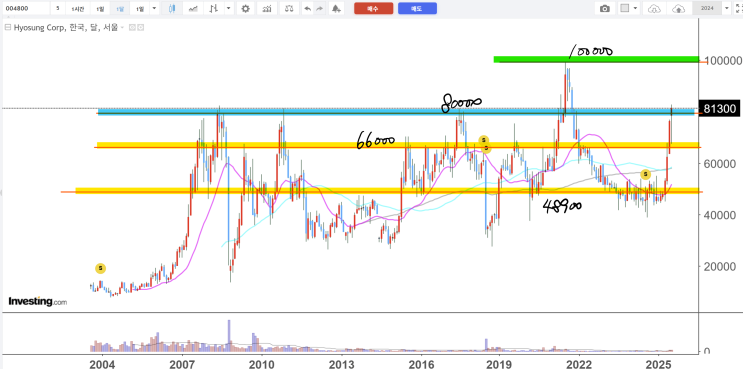
Task: Open the alert bell icon
Action: (336, 9)
